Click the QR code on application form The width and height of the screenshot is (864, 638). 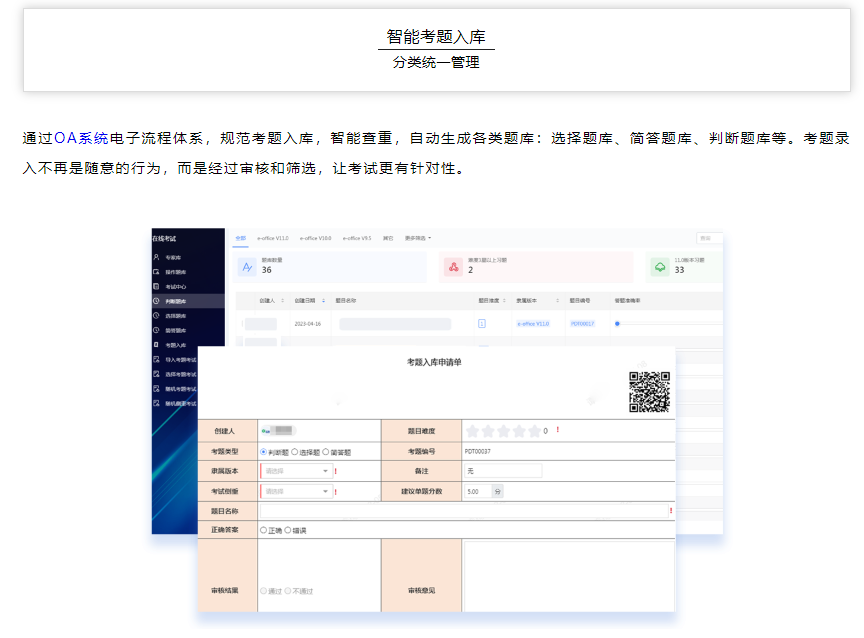point(649,392)
